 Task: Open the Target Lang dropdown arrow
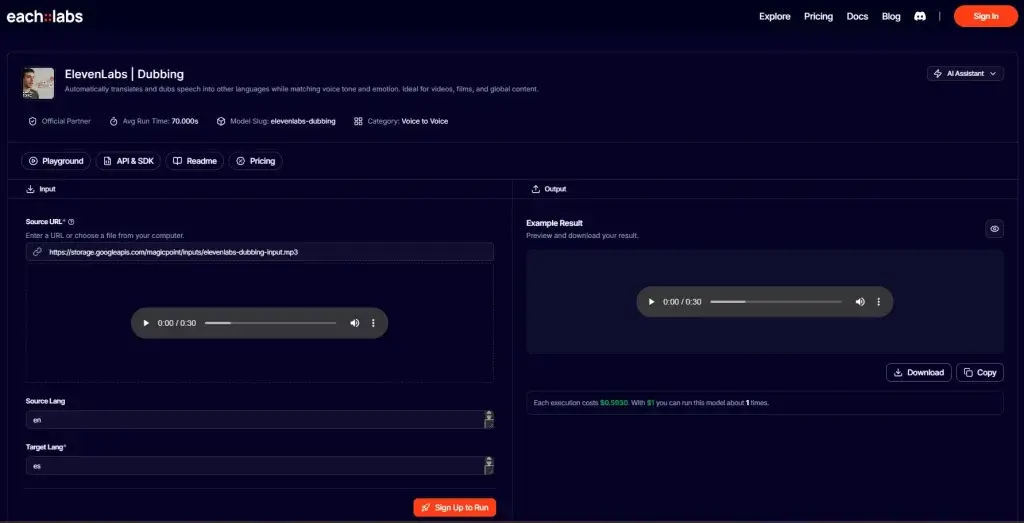pyautogui.click(x=488, y=466)
